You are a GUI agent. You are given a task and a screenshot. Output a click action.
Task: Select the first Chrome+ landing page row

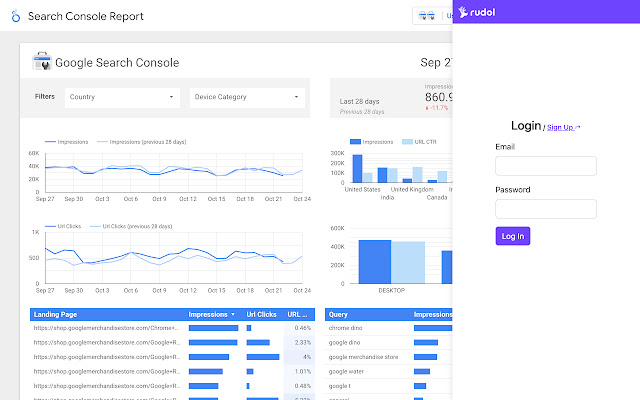[x=172, y=328]
